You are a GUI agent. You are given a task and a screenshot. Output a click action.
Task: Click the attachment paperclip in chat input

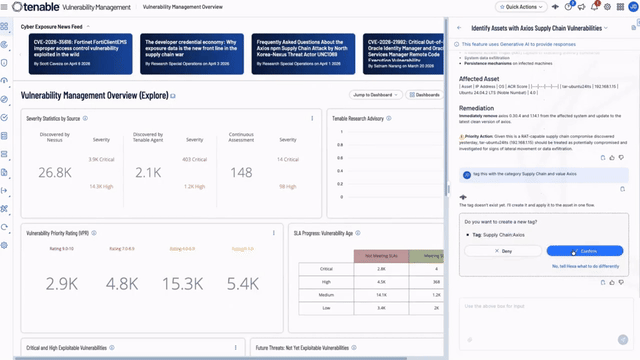pyautogui.click(x=469, y=340)
